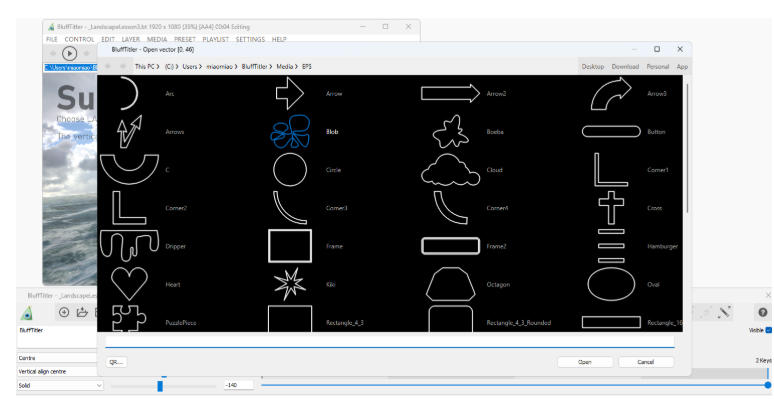Select the rounded Button shape thumbnail
This screenshot has height=399, width=774.
(x=611, y=131)
